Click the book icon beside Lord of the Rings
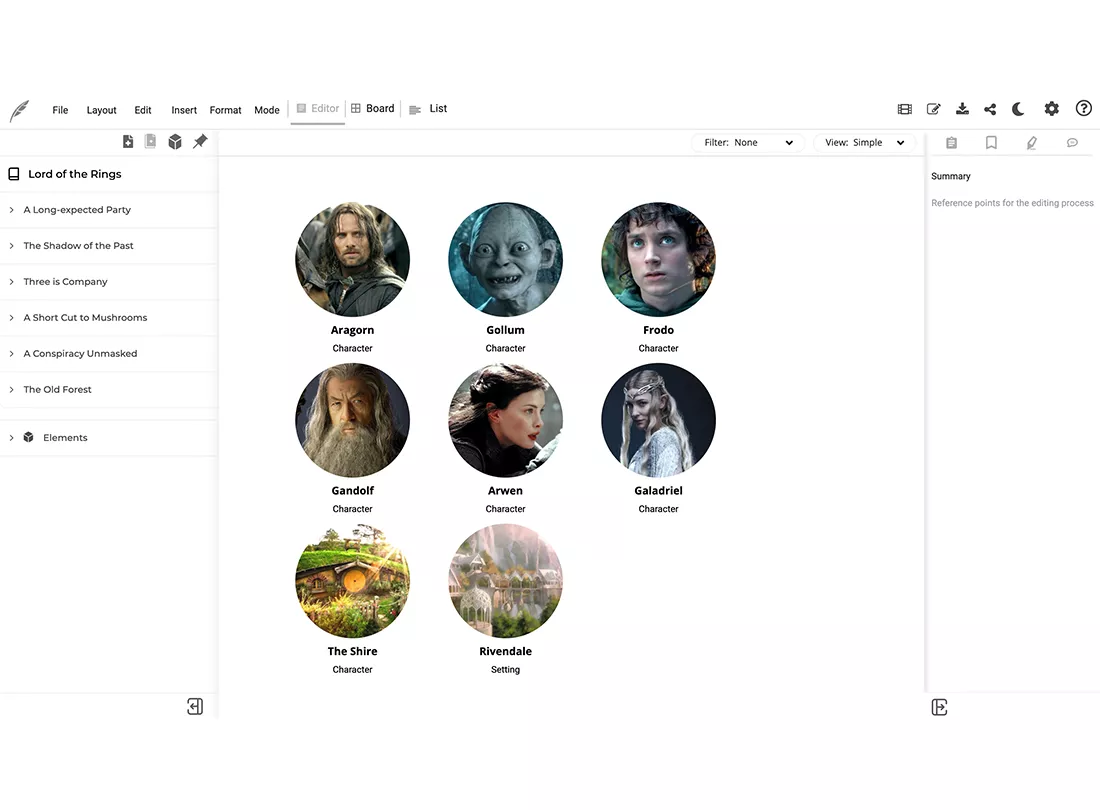The image size is (1100, 810). point(13,174)
